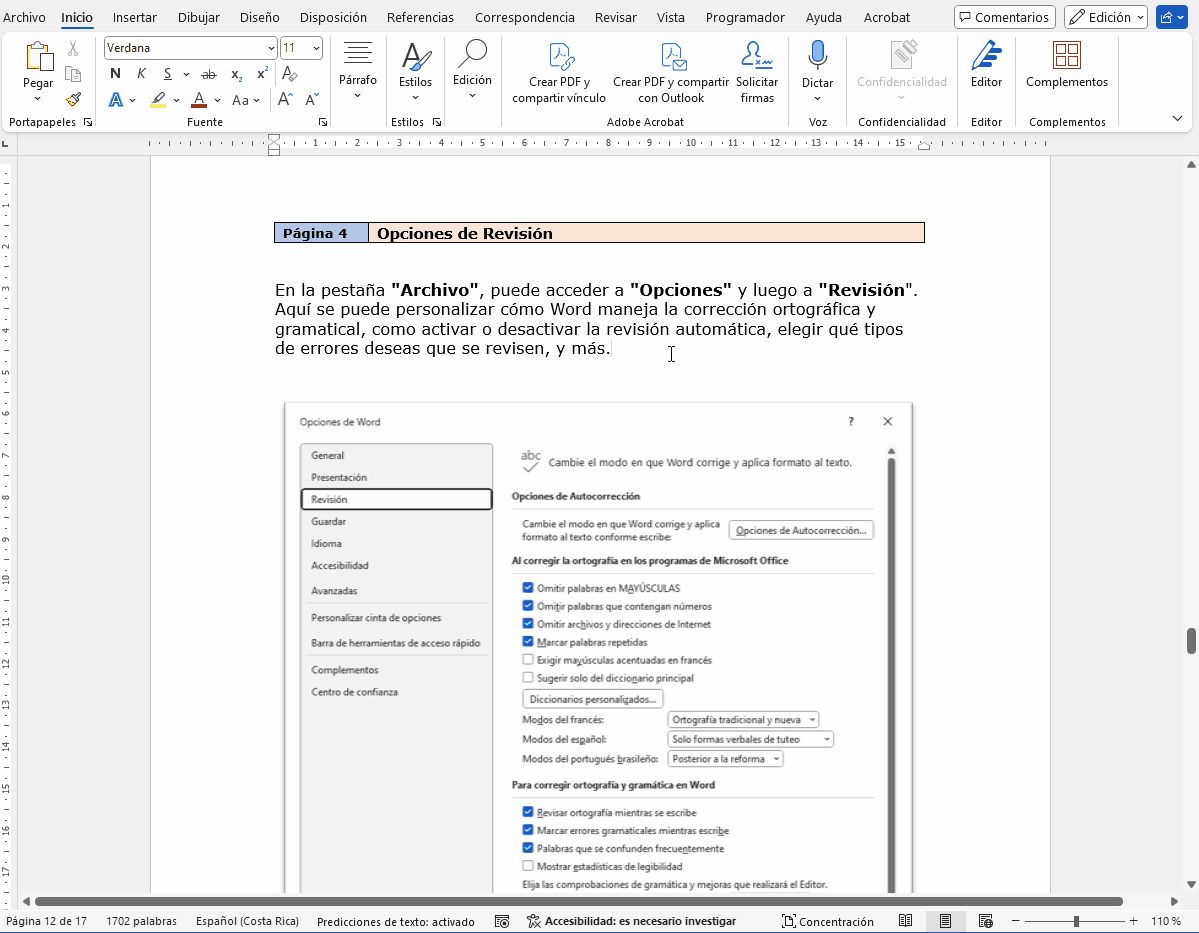Expand the Estilos gallery dropdown
Viewport: 1199px width, 933px height.
pos(416,98)
